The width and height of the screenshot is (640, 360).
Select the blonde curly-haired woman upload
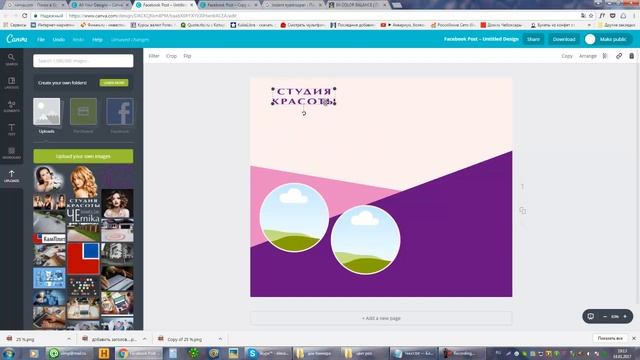(83, 182)
